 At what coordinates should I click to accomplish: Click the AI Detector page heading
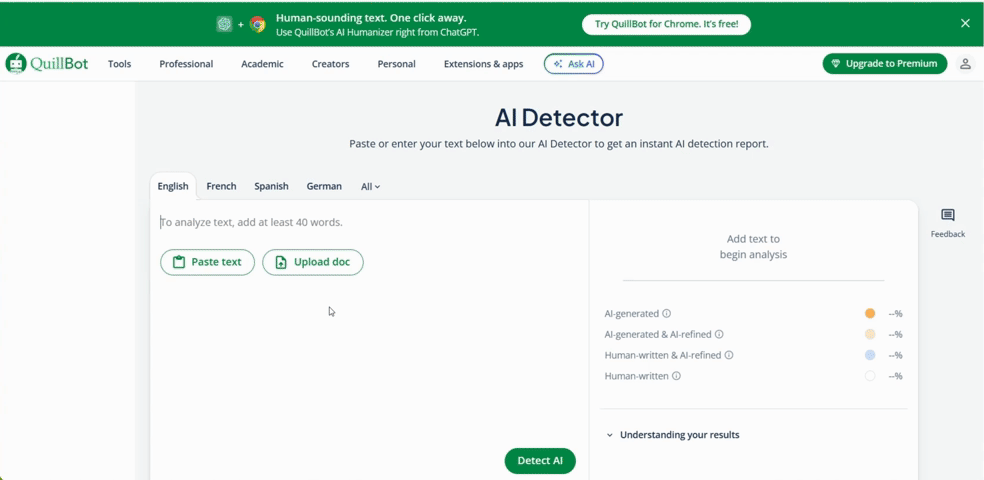click(x=559, y=117)
